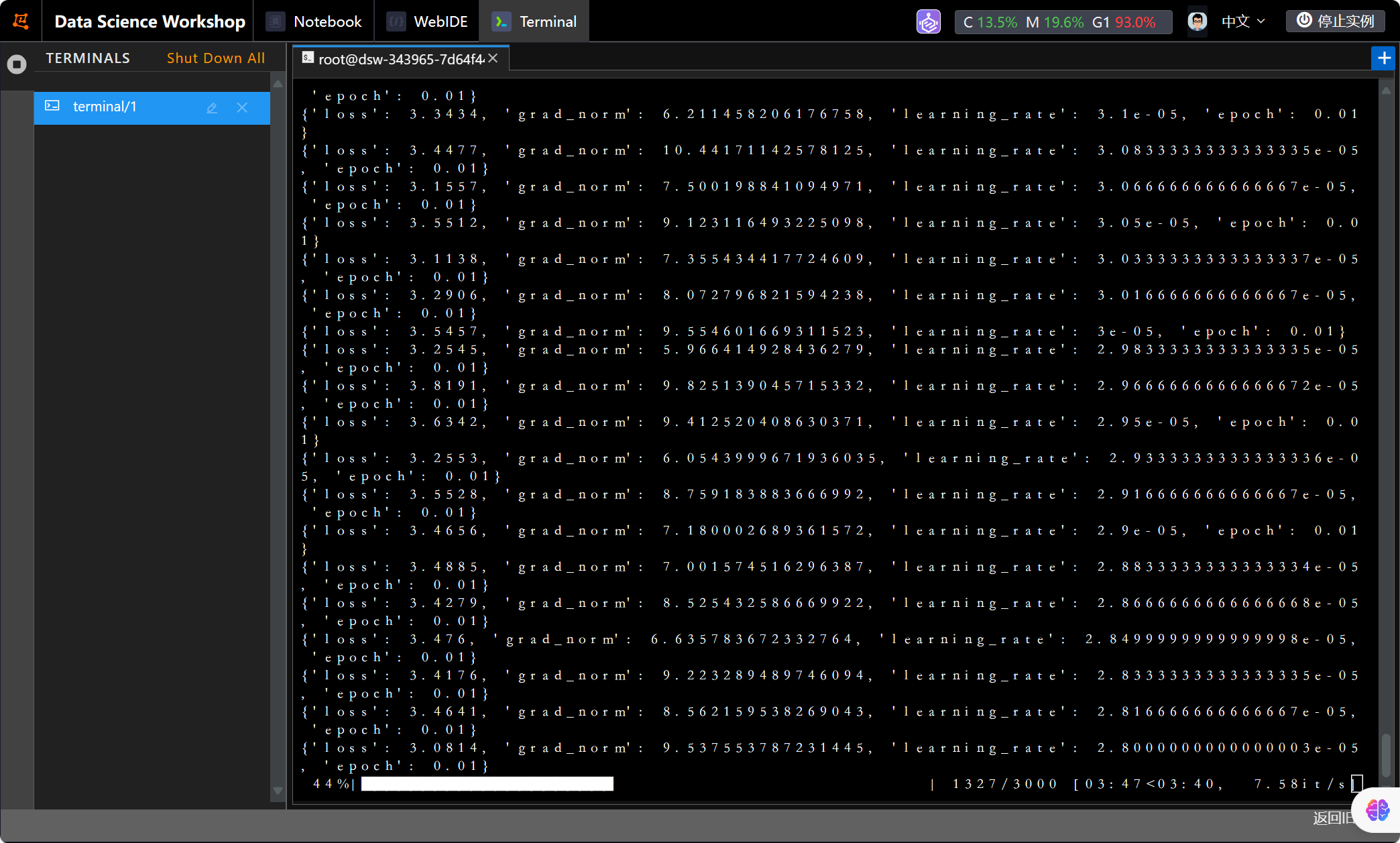The width and height of the screenshot is (1400, 843).
Task: Select terminal/1 in the terminals list
Action: [105, 107]
